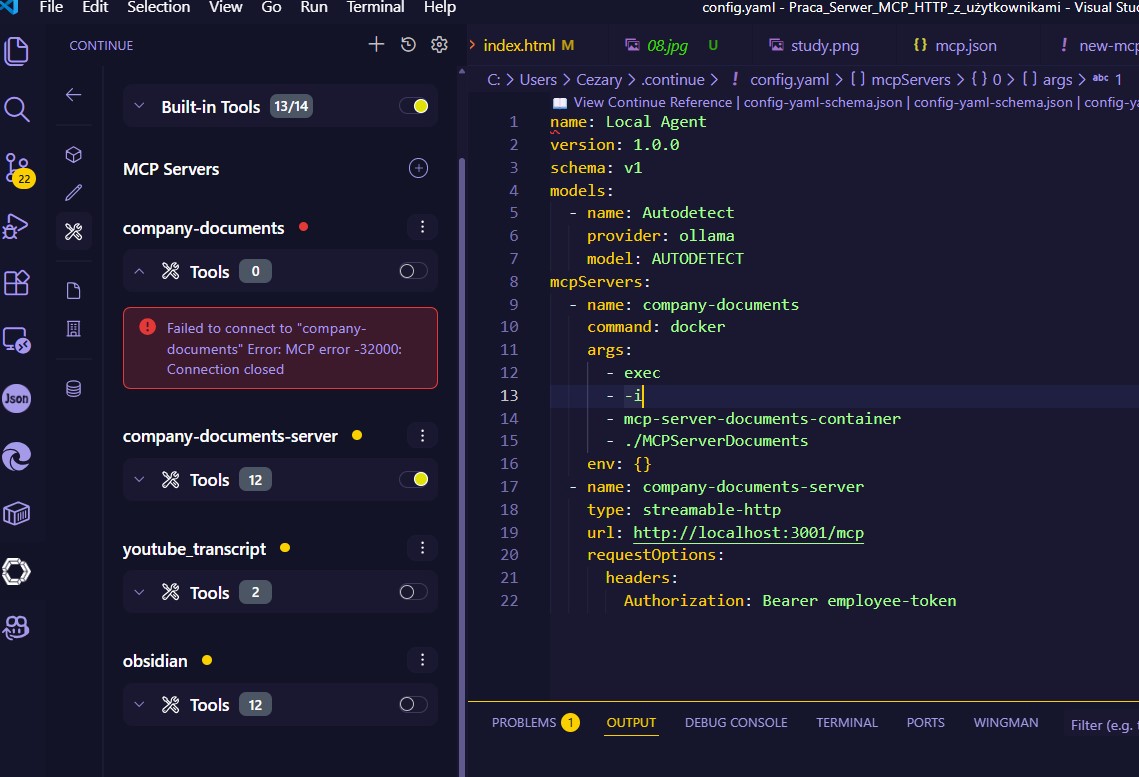Open more options for youtube_transcript server

422,548
